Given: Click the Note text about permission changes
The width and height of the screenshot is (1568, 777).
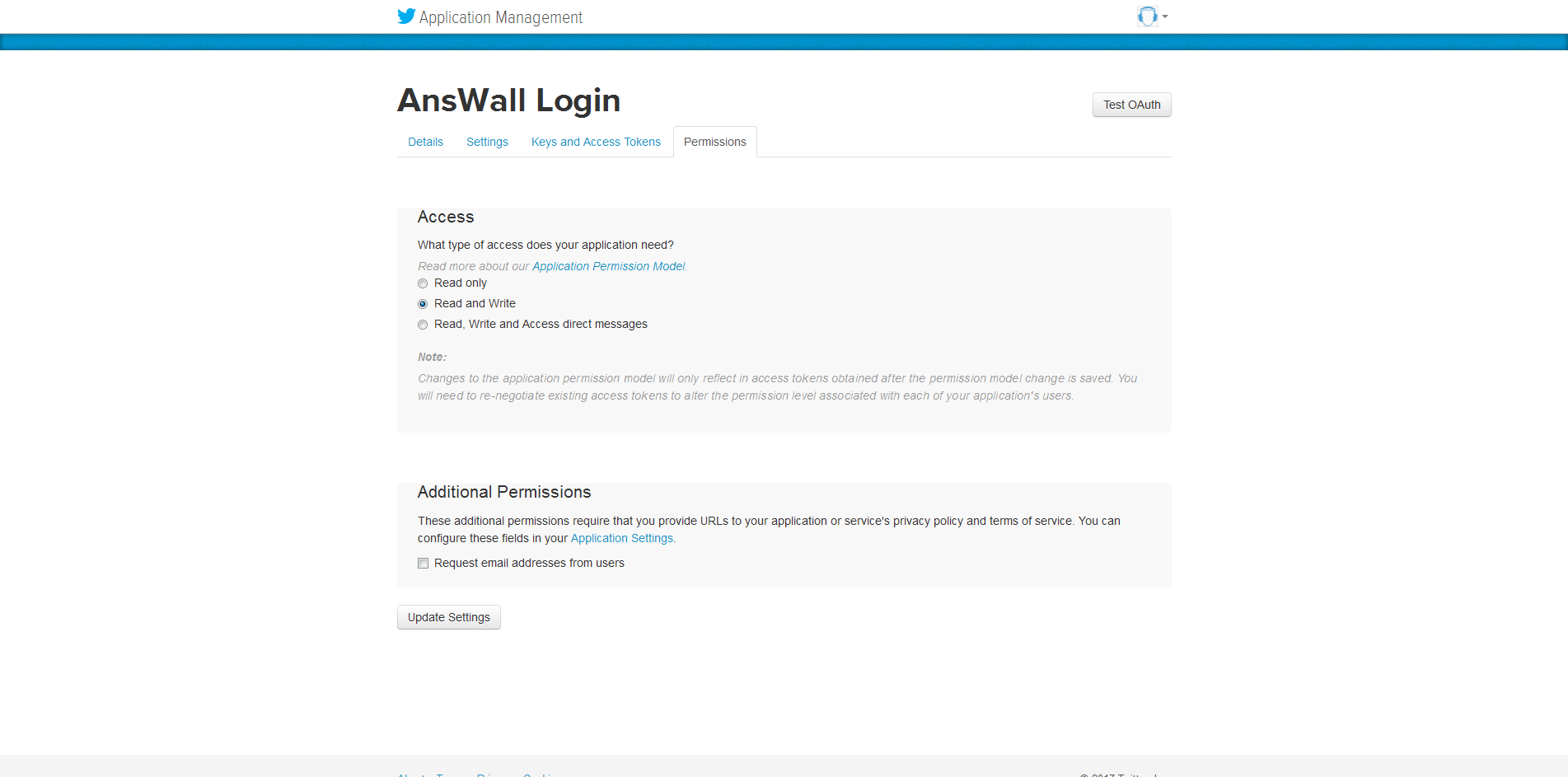Looking at the screenshot, I should coord(777,387).
